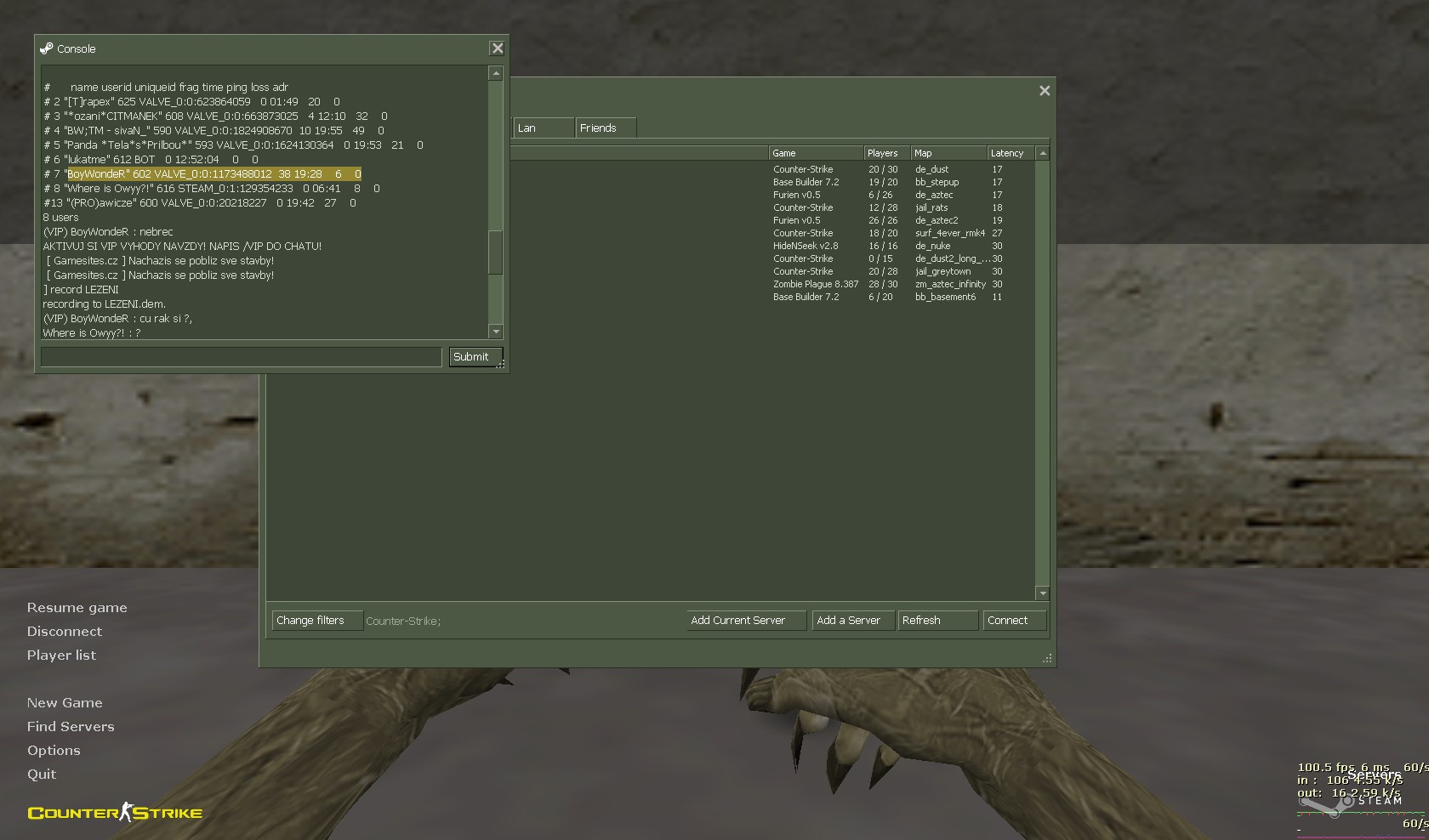Click console scrollbar up arrow
The width and height of the screenshot is (1429, 840).
point(496,74)
